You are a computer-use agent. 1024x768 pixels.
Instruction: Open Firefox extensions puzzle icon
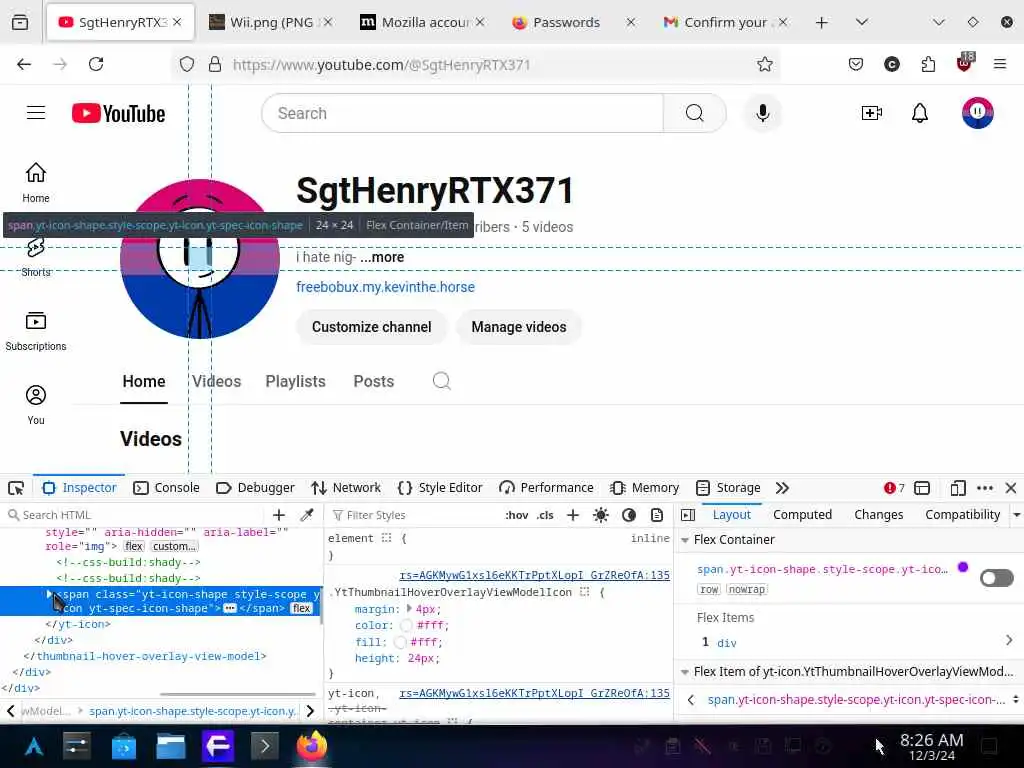point(928,64)
